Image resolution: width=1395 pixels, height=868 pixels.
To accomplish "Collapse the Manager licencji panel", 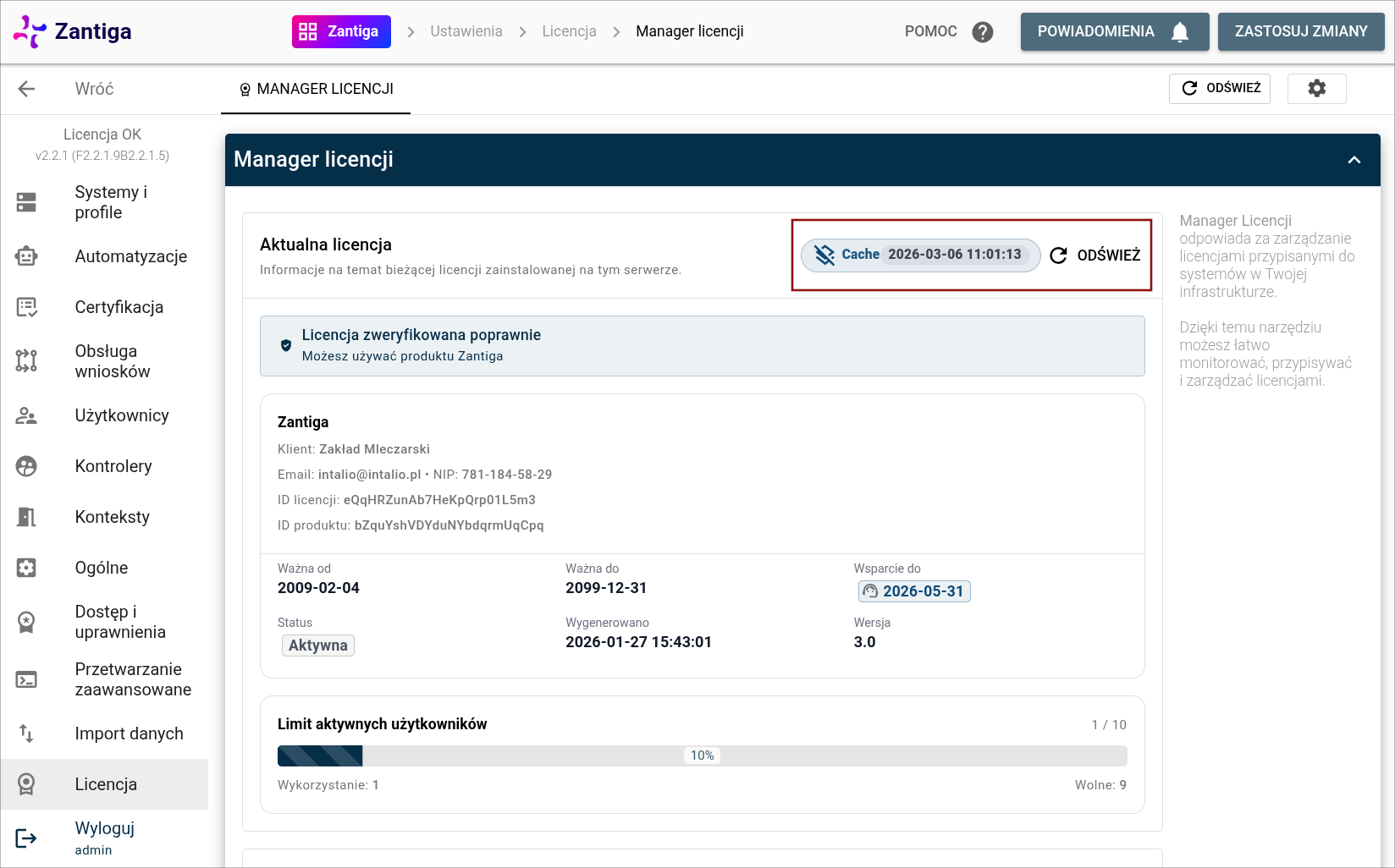I will tap(1354, 160).
